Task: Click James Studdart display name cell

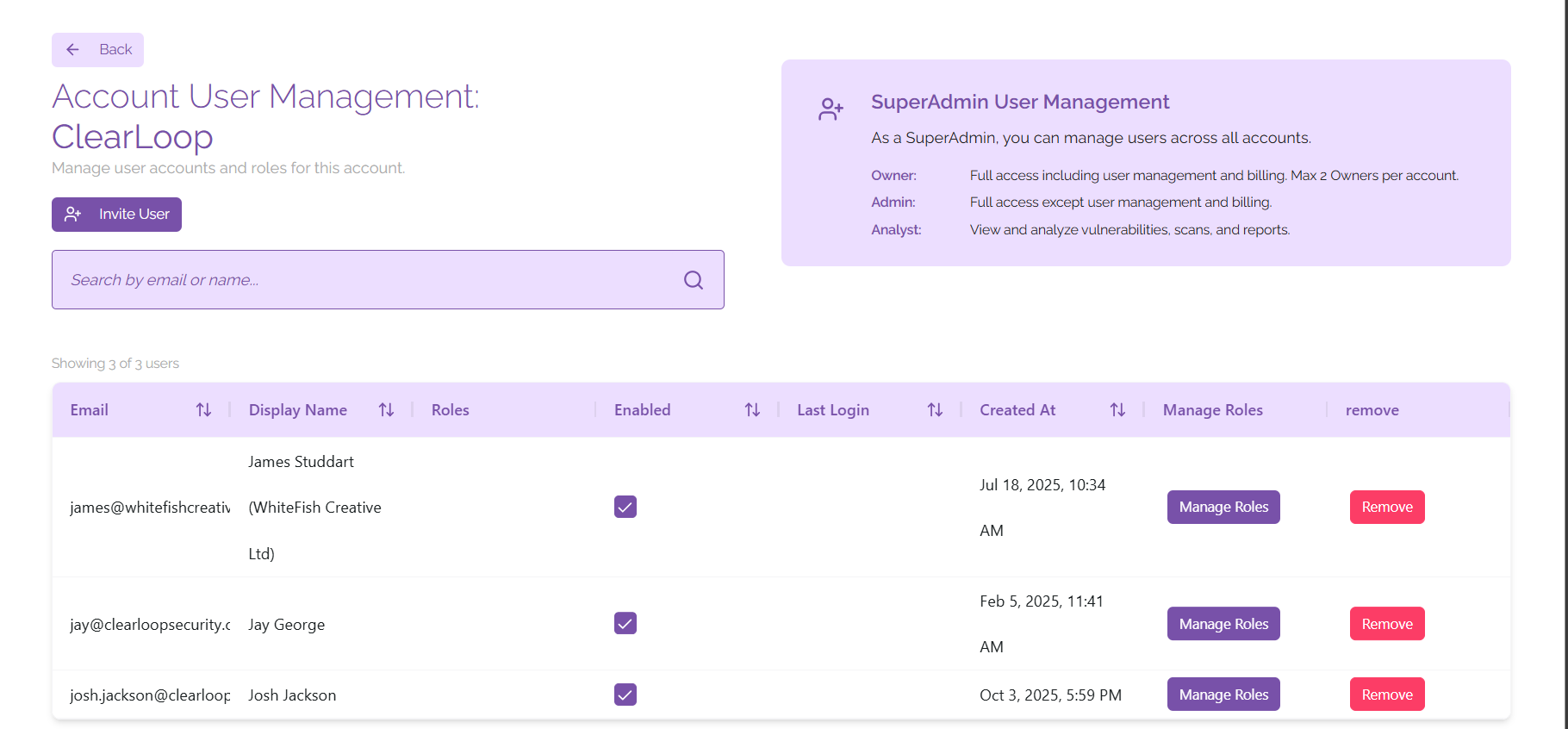Action: (315, 508)
